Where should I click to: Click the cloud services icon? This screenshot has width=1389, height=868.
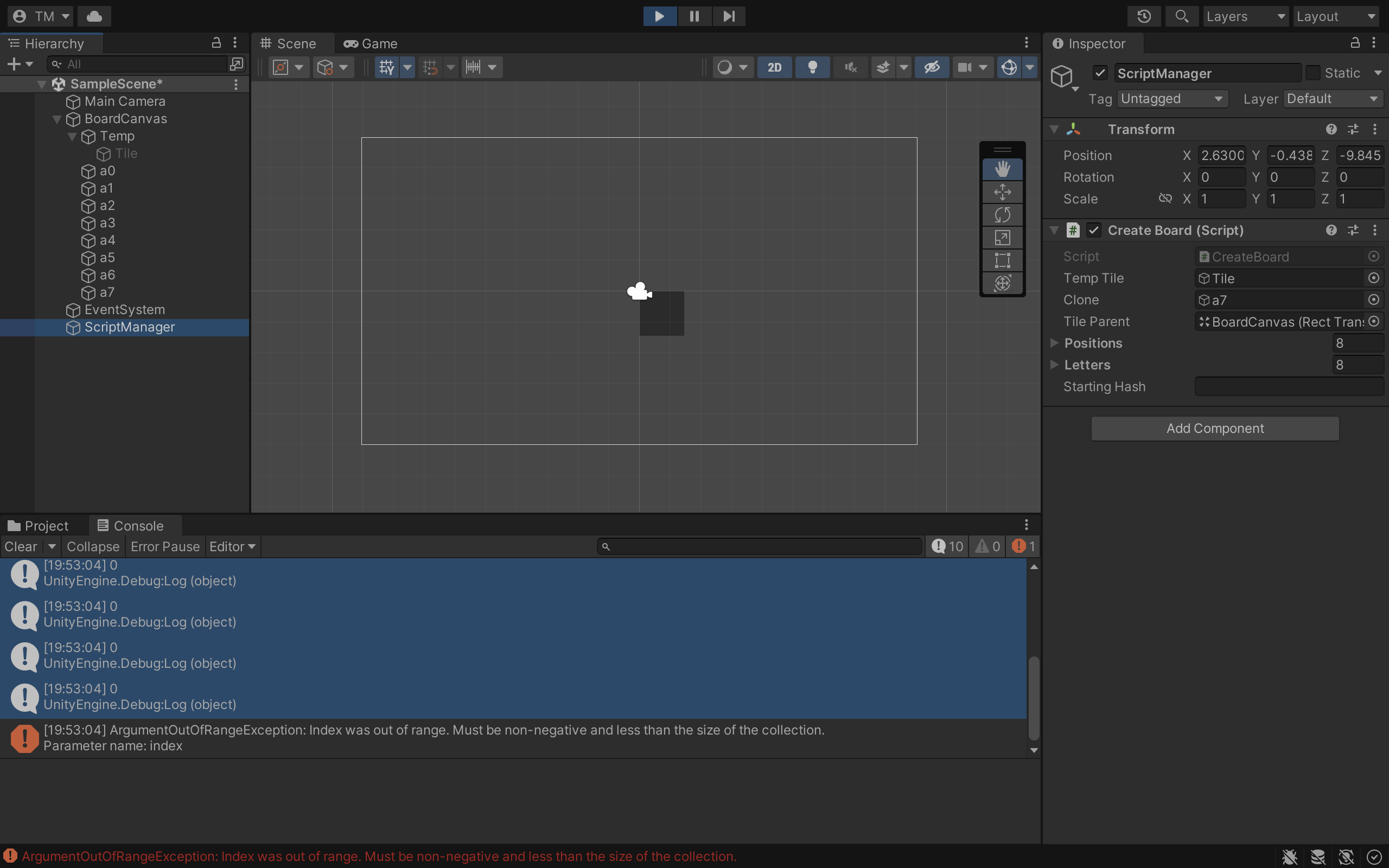tap(94, 16)
